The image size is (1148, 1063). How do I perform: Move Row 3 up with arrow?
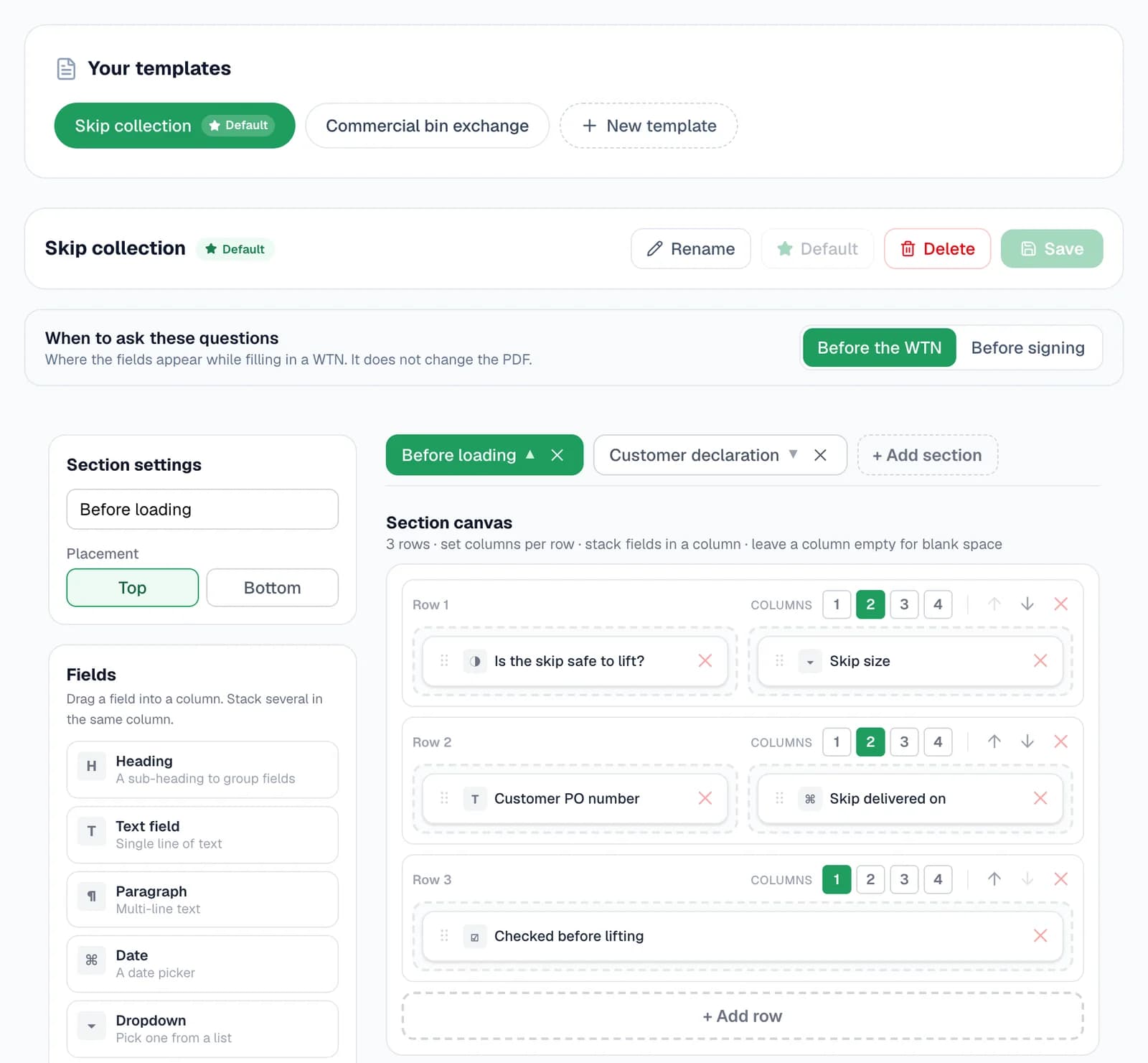click(994, 879)
